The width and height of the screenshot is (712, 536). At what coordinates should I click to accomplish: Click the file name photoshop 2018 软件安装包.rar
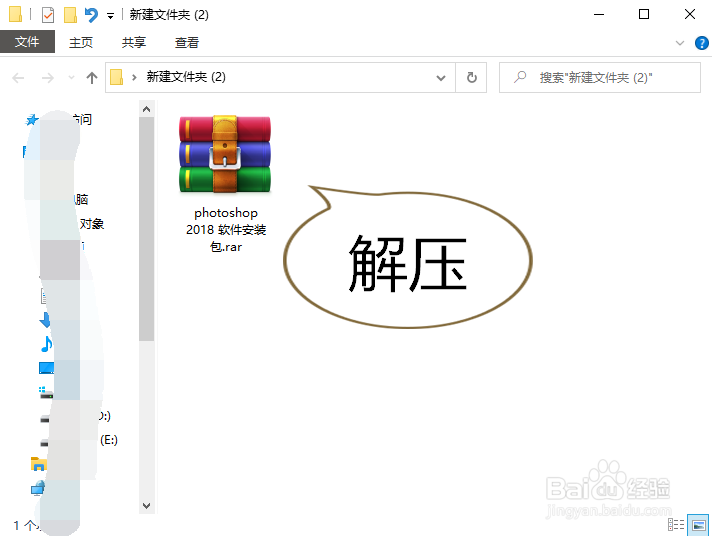226,230
